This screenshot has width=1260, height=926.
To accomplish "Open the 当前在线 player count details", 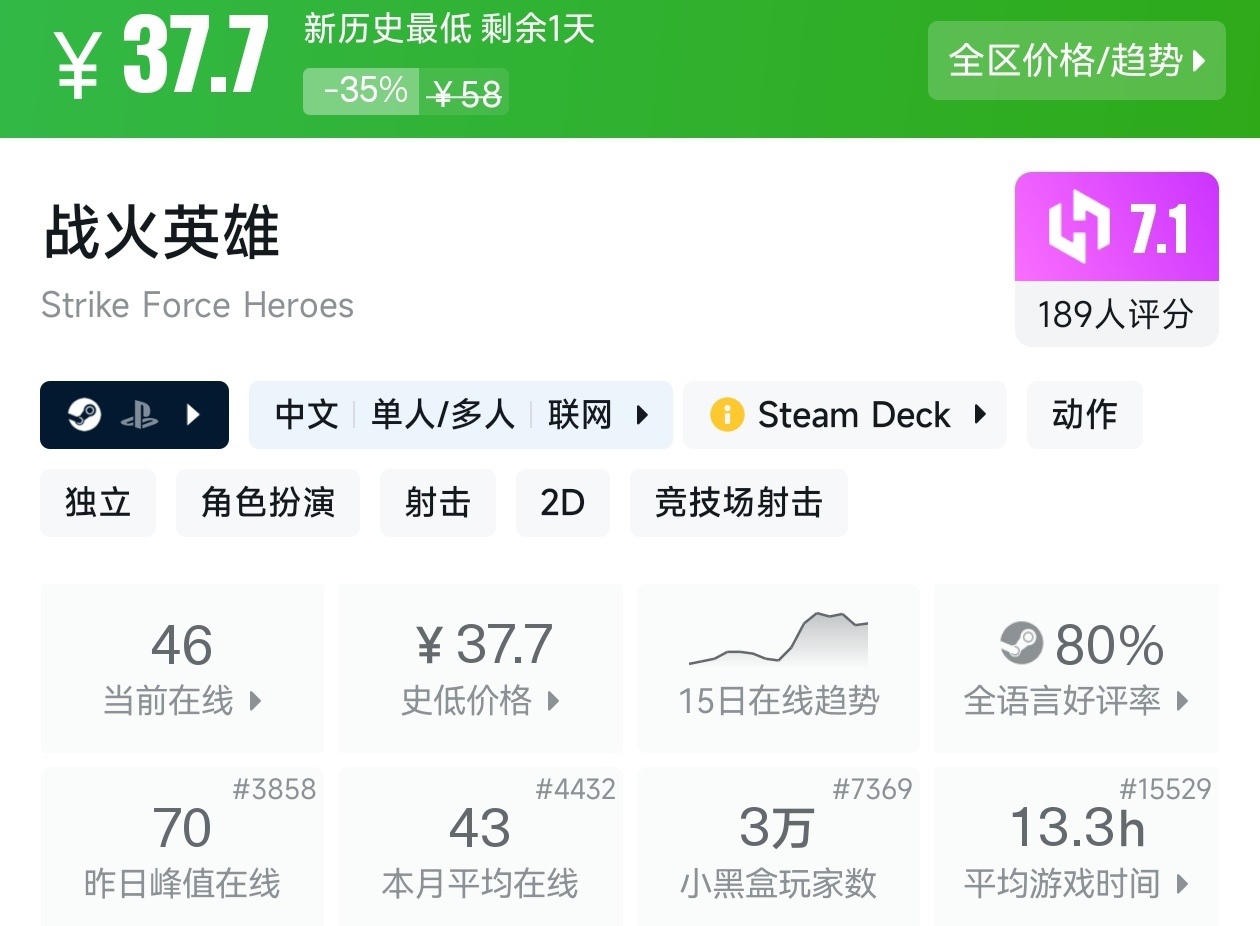I will pos(182,668).
